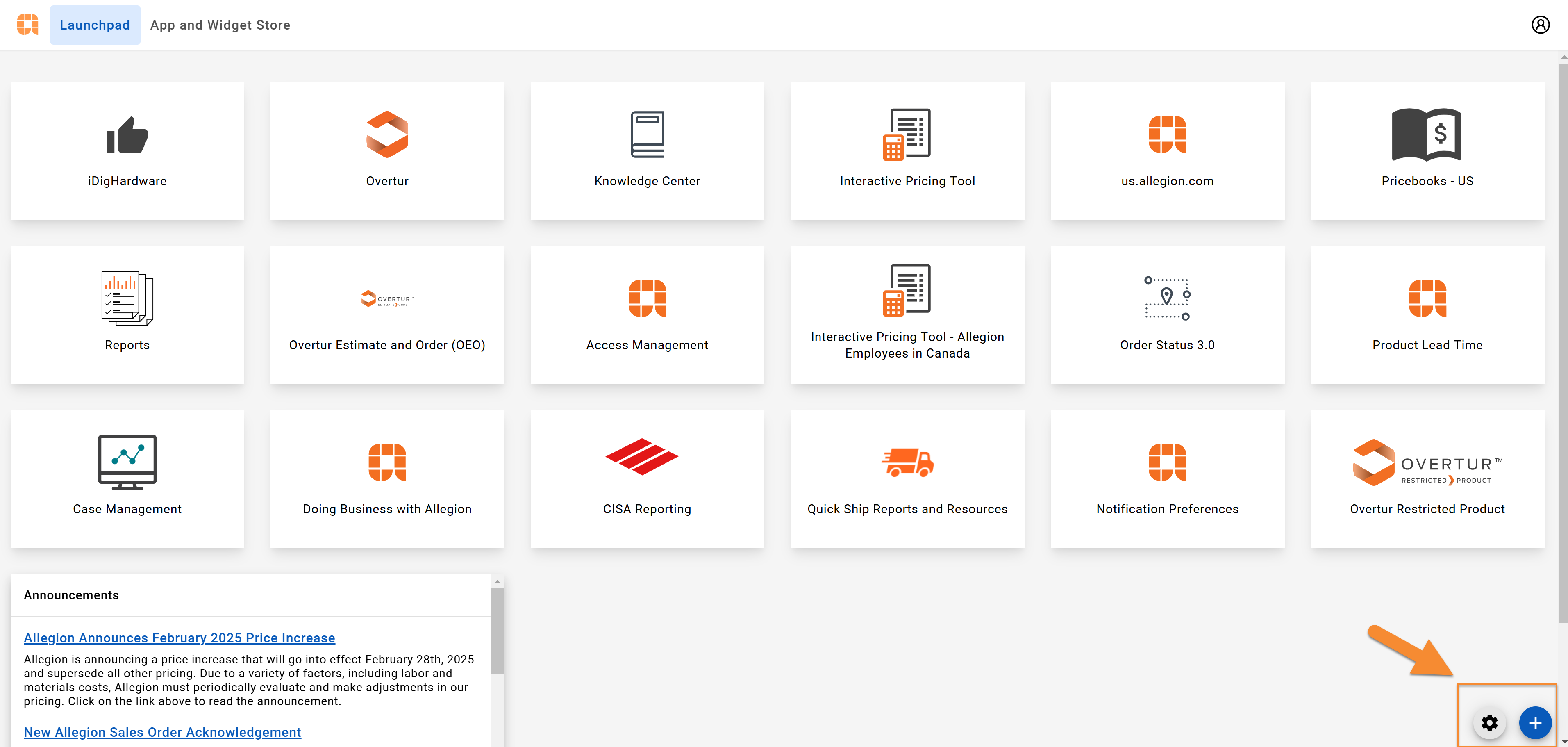Viewport: 1568px width, 747px height.
Task: Click the Announcements scroll up arrow
Action: tap(497, 581)
